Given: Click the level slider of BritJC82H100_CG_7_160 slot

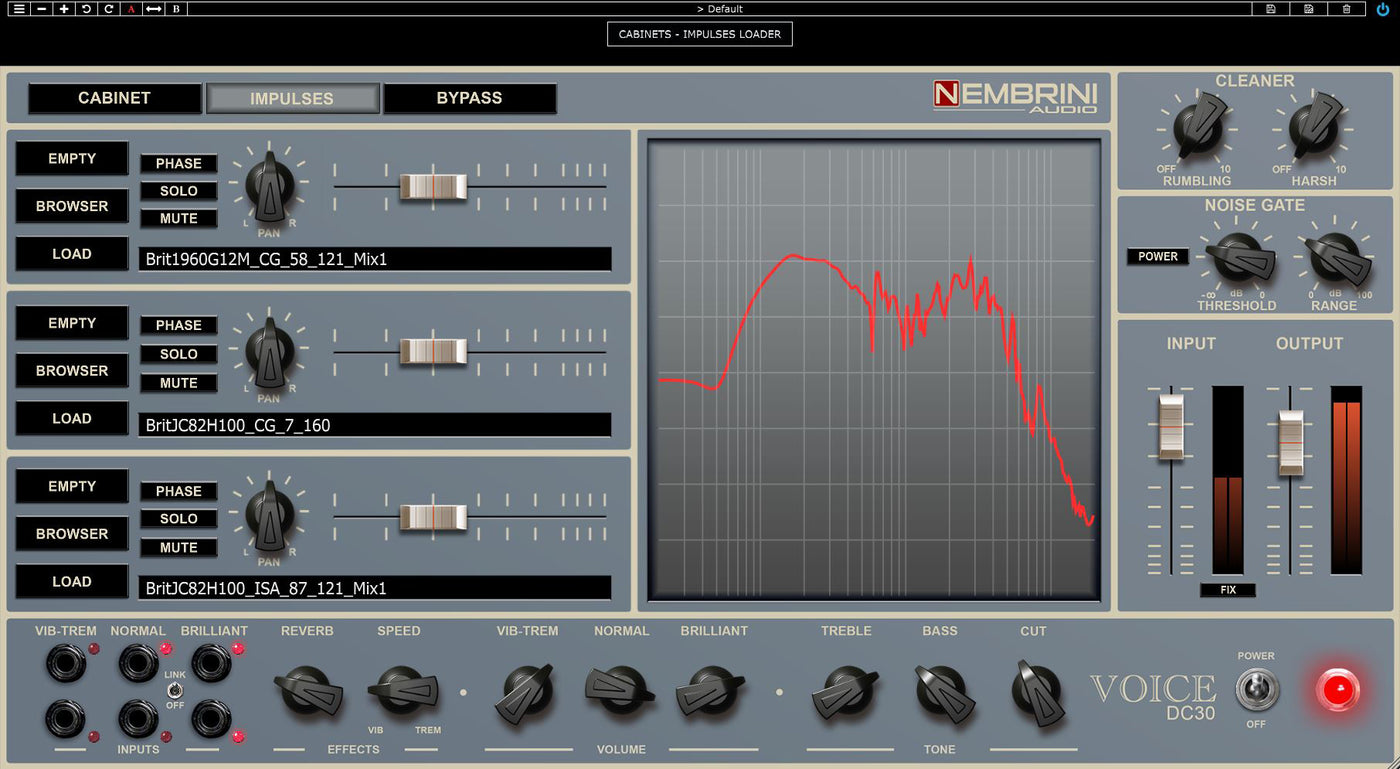Looking at the screenshot, I should pos(433,351).
